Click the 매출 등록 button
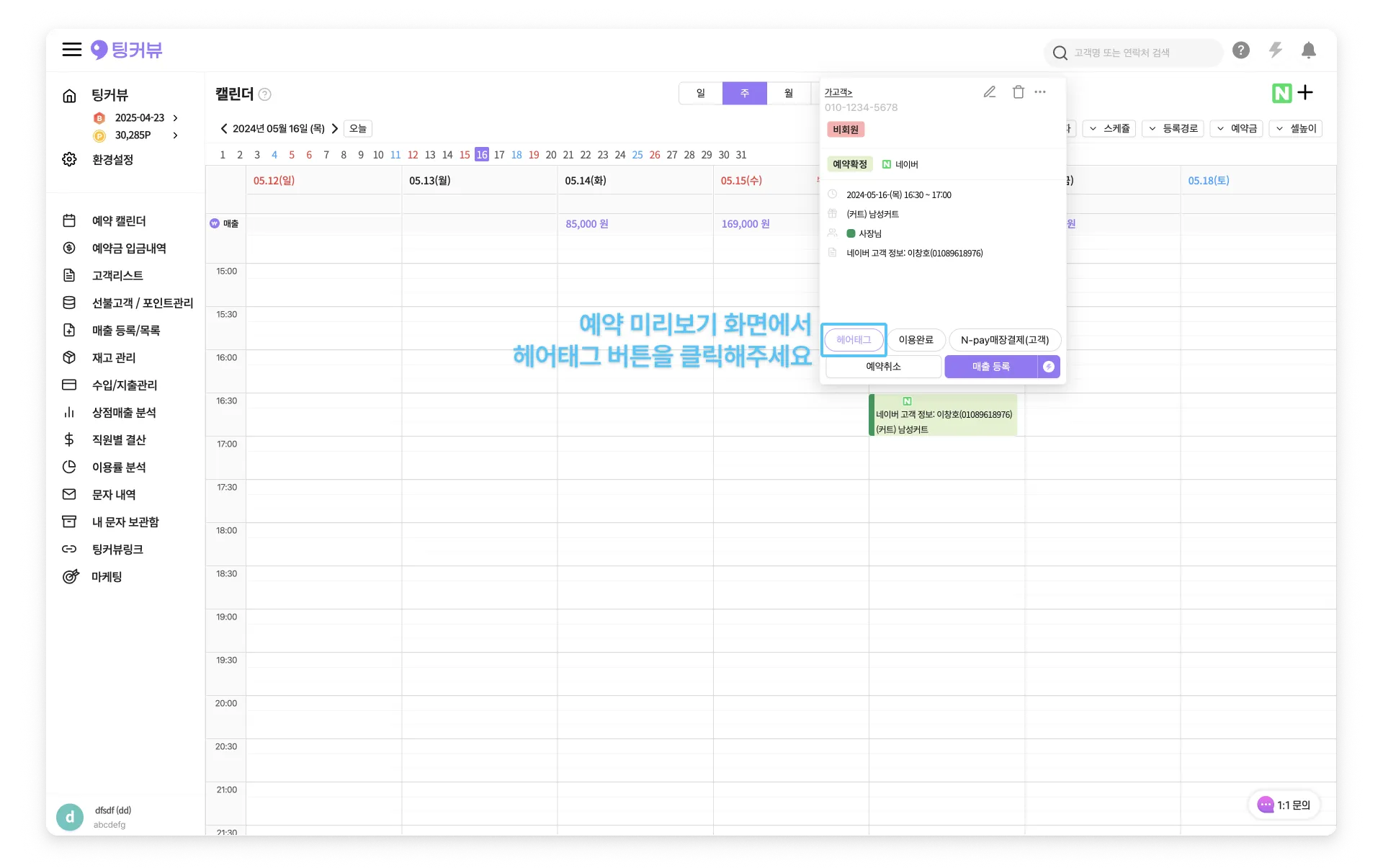This screenshot has width=1383, height=868. [991, 367]
